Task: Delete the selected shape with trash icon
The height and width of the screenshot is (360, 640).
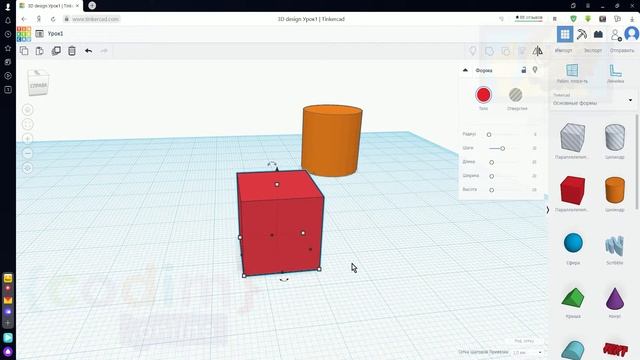Action: coord(72,51)
